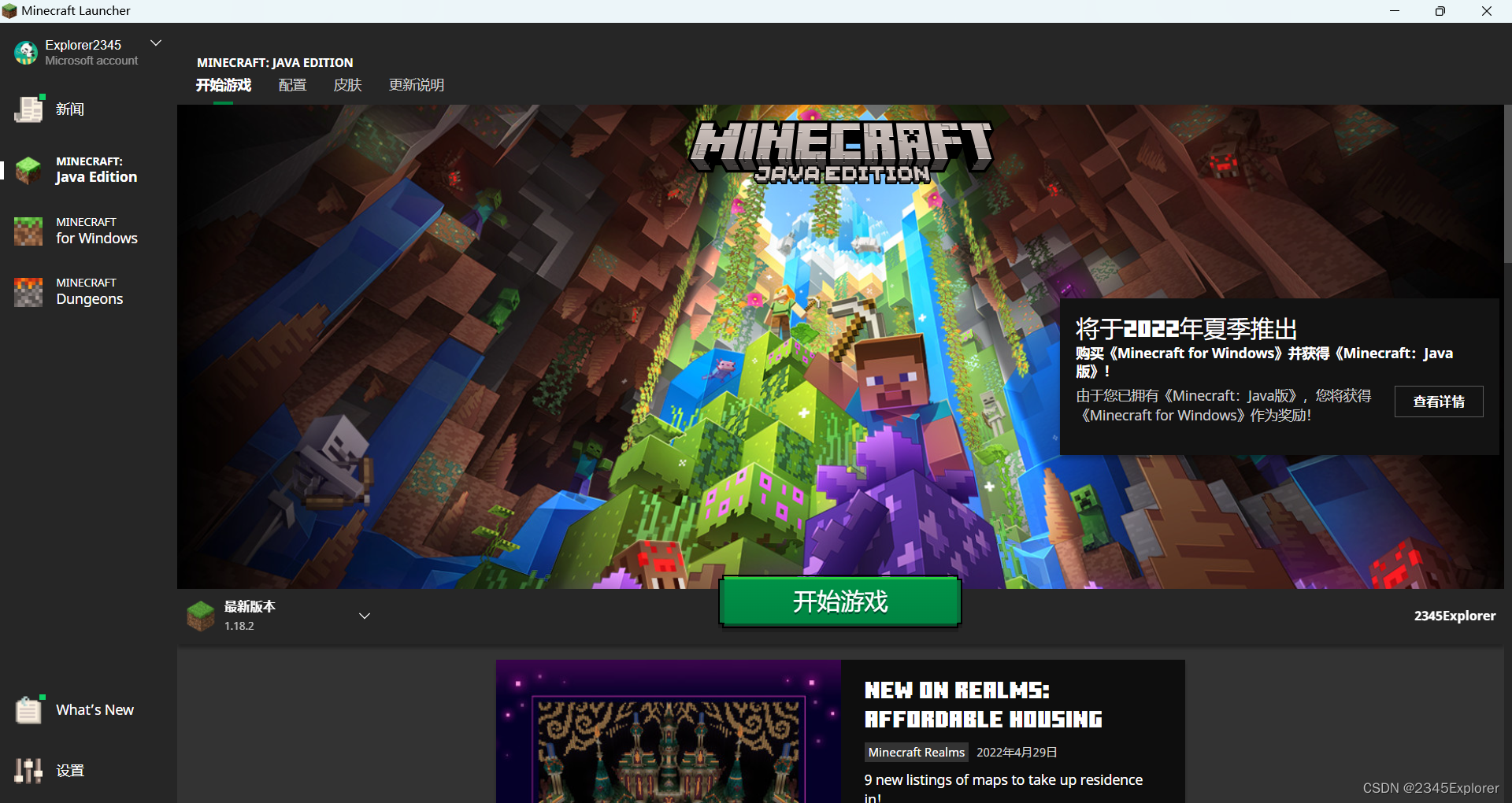
Task: Click the article summary about 9 new listings
Action: [1003, 788]
